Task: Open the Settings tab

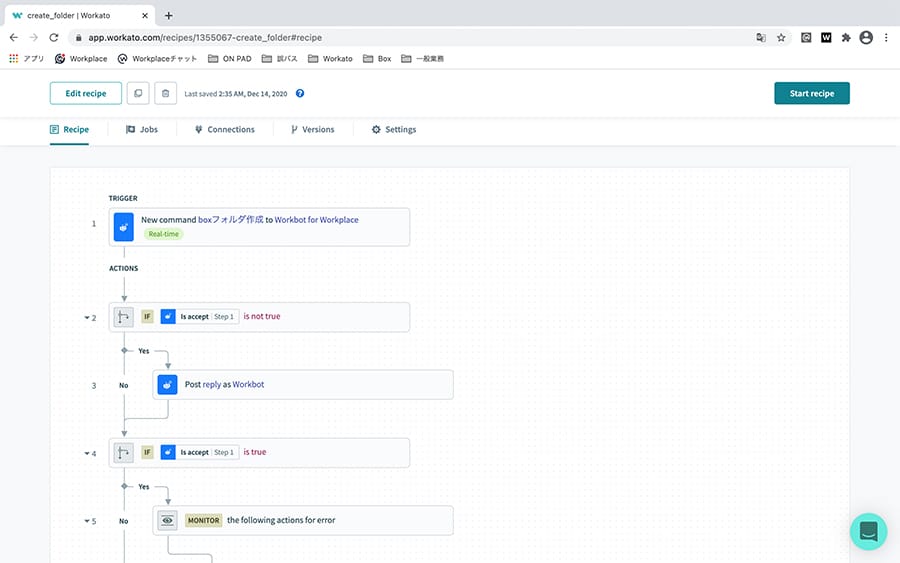Action: click(394, 130)
